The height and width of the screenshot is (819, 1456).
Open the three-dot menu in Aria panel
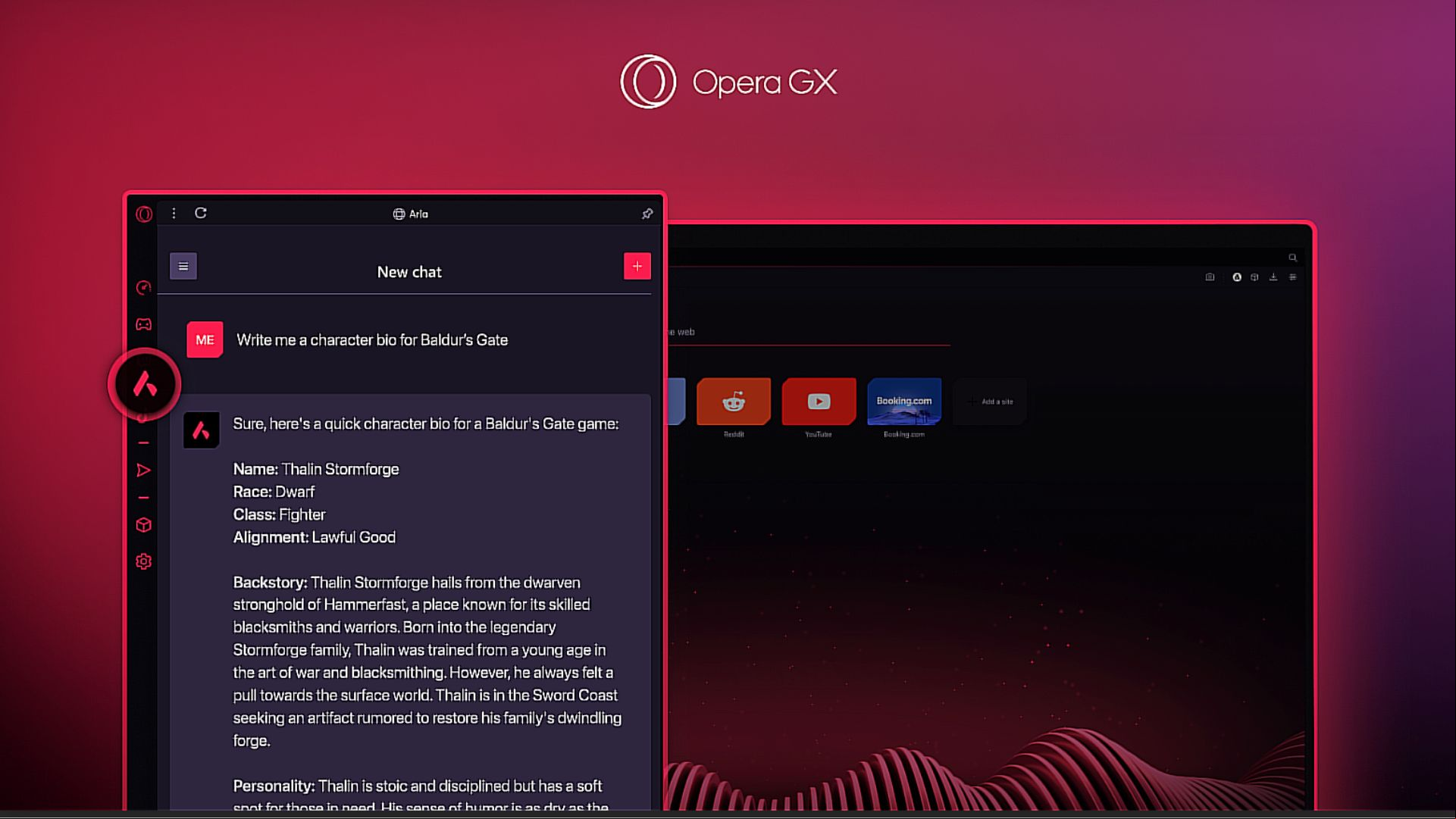tap(174, 214)
